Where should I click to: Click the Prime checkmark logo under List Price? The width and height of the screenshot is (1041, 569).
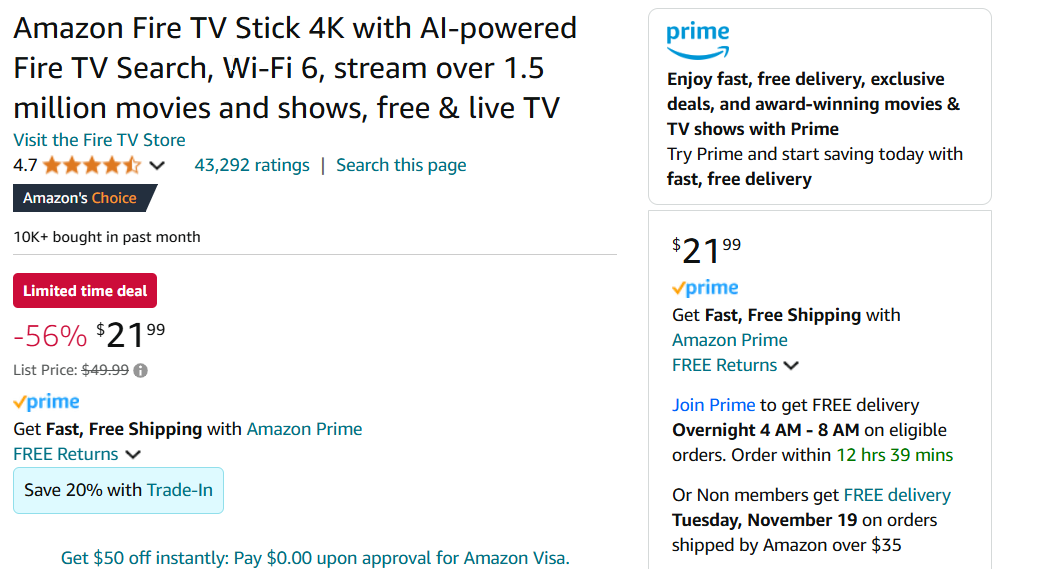46,402
